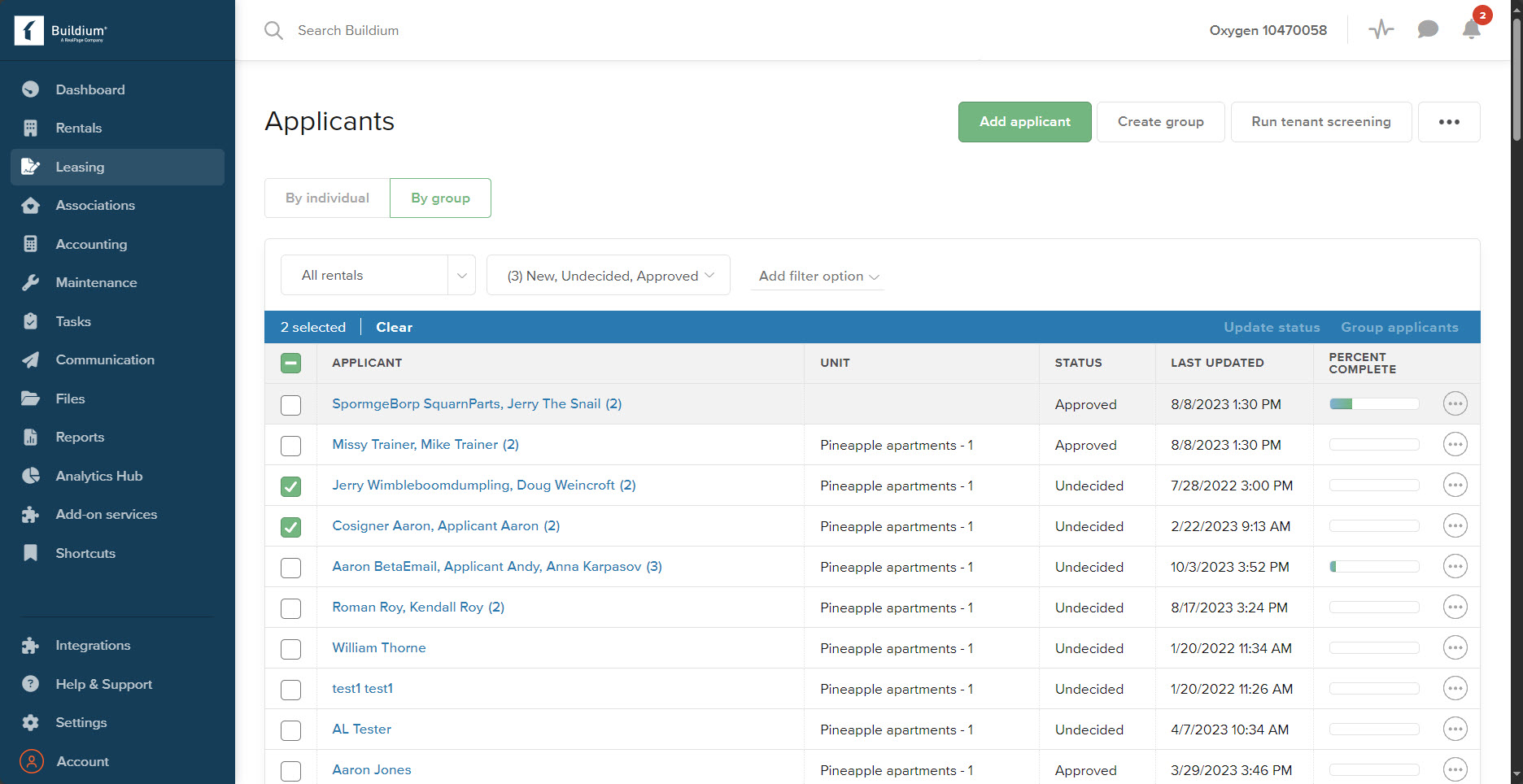The width and height of the screenshot is (1523, 784).
Task: Click the Account person icon
Action: pos(31,761)
